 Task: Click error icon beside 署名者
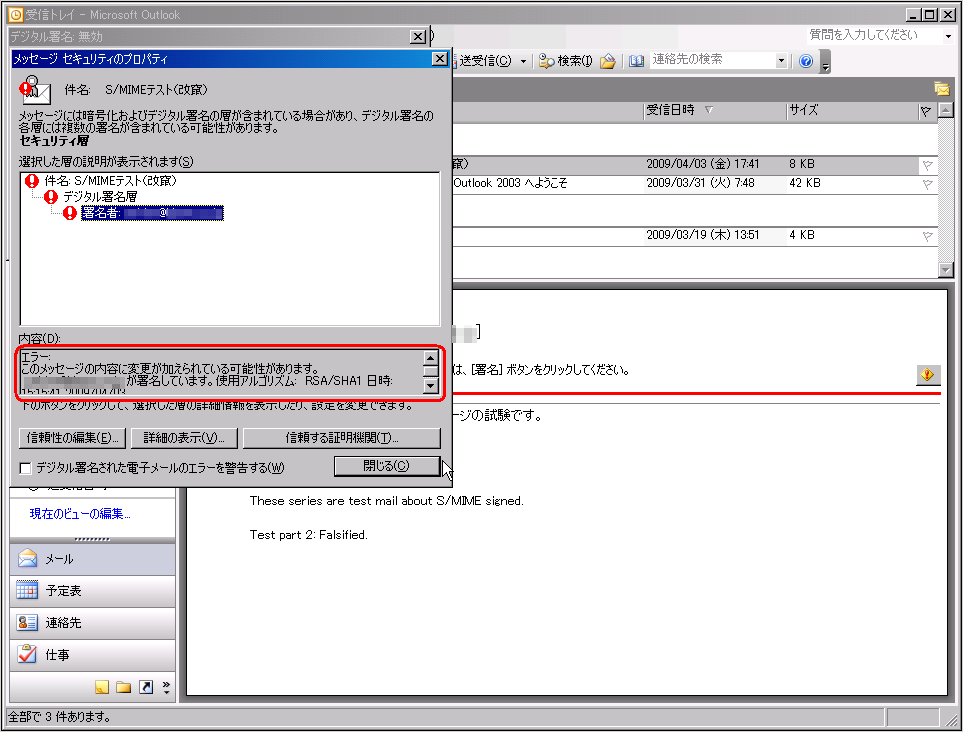tap(69, 213)
